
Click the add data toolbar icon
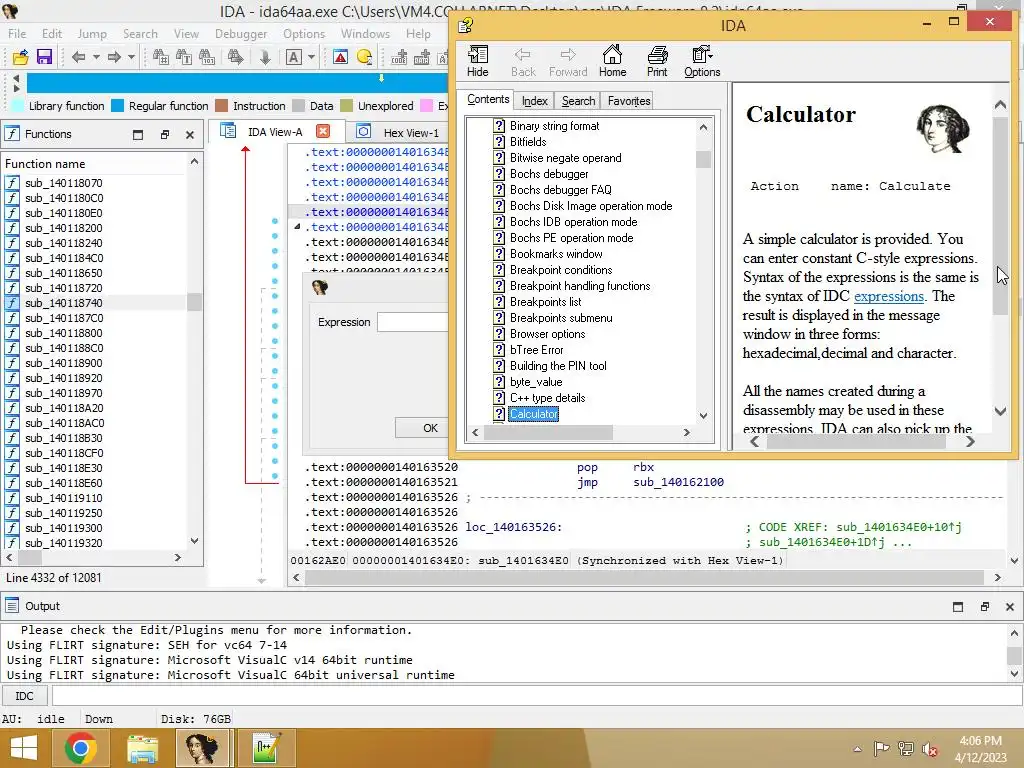click(422, 57)
